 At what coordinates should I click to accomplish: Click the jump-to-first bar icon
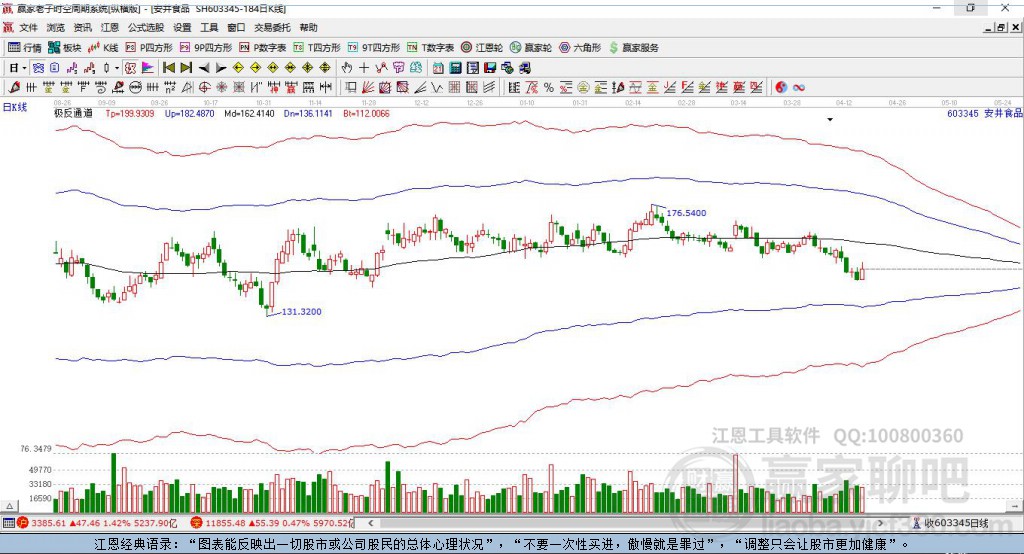(169, 68)
